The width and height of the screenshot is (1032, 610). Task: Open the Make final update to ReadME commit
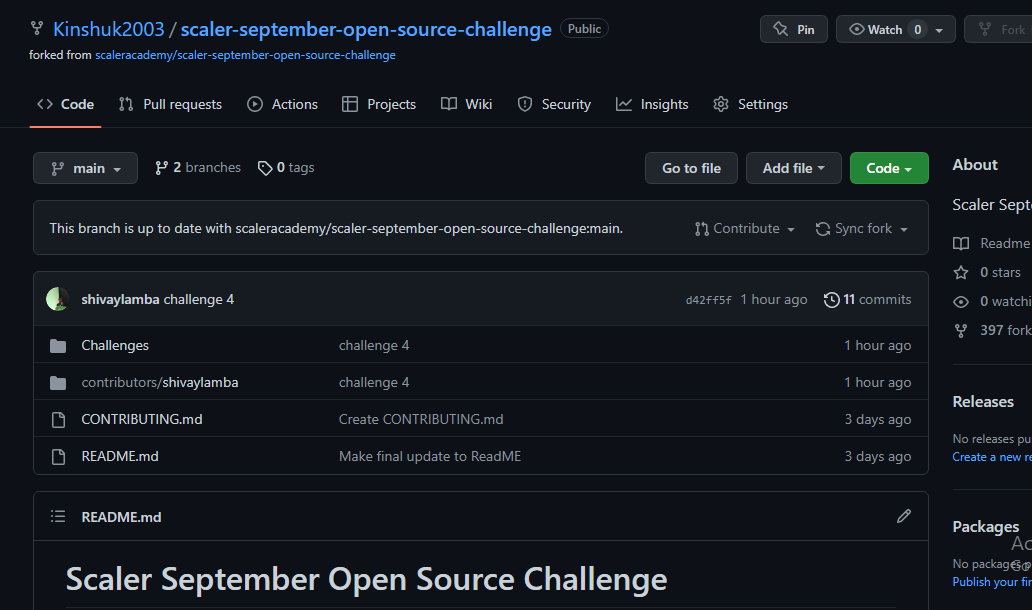click(430, 456)
